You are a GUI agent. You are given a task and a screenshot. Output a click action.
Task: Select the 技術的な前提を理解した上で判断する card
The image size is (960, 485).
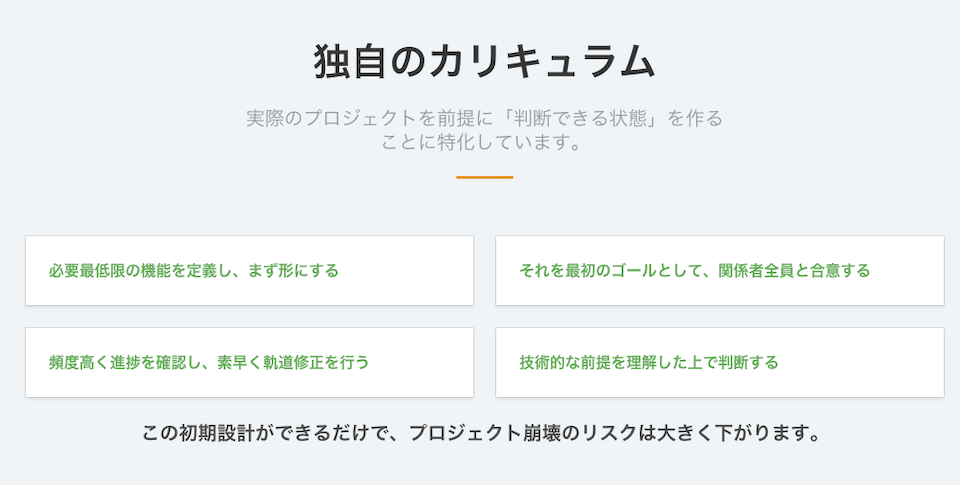coord(719,362)
